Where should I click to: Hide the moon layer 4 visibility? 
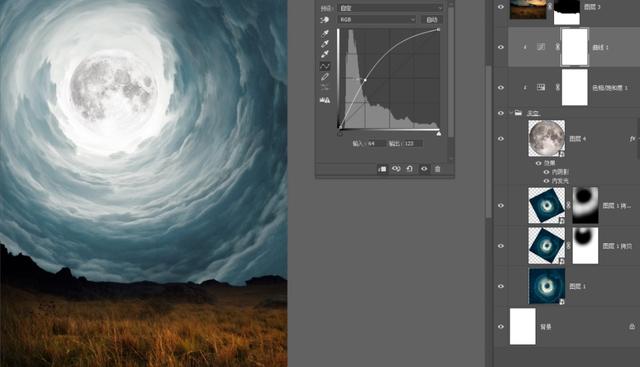pyautogui.click(x=500, y=139)
